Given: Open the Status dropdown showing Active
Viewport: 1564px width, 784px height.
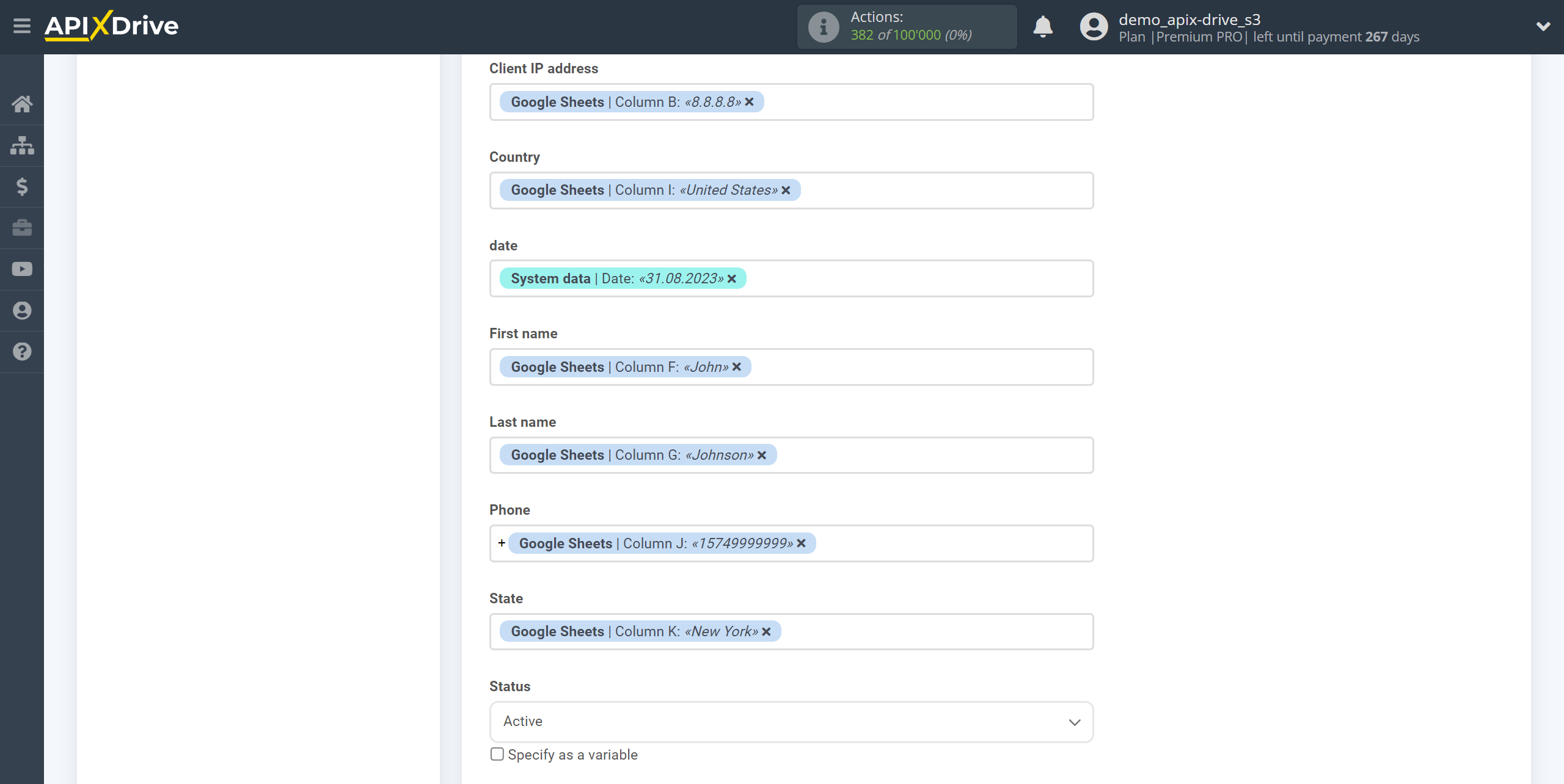Looking at the screenshot, I should click(791, 722).
